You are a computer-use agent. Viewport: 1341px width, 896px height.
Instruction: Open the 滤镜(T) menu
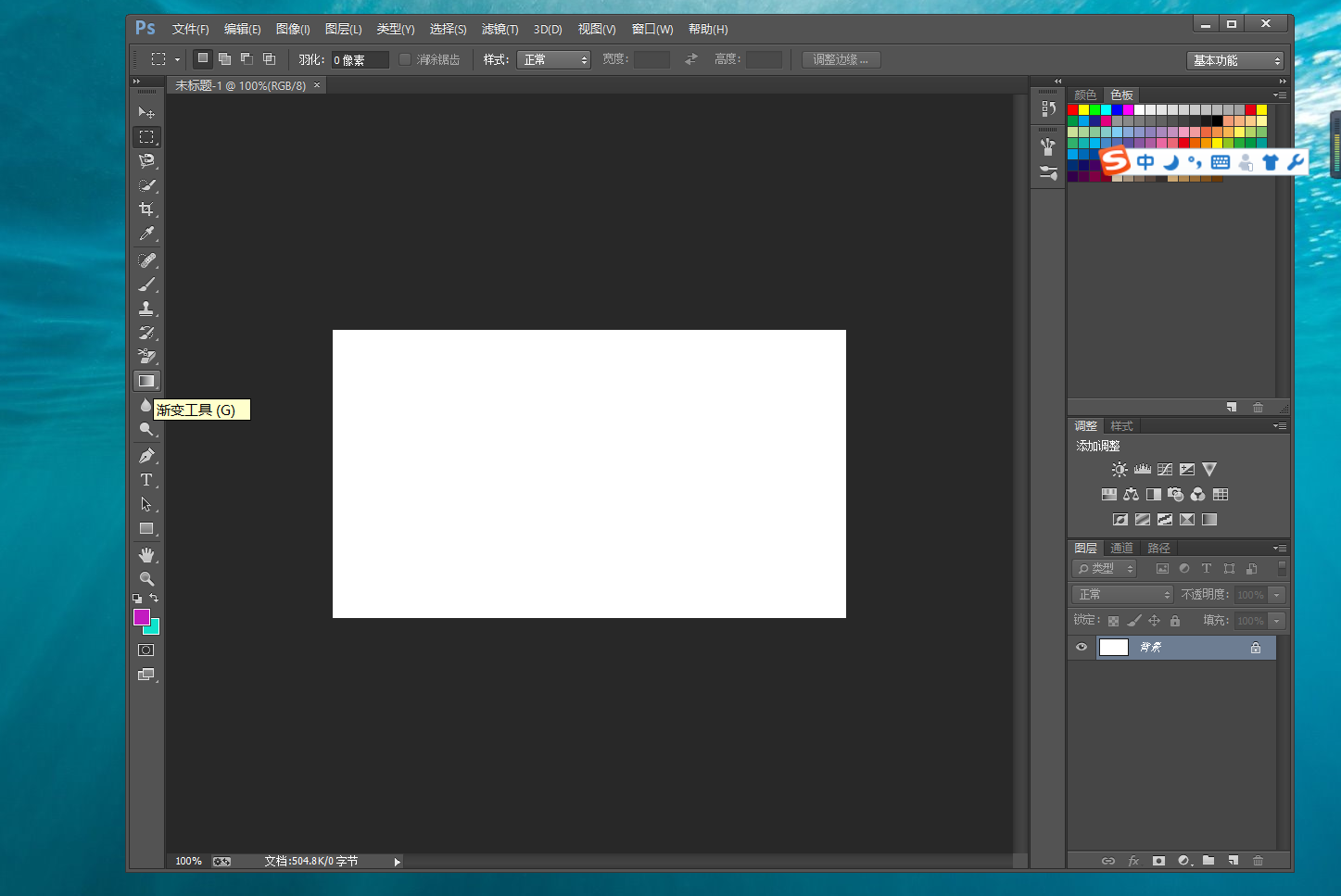(x=500, y=30)
